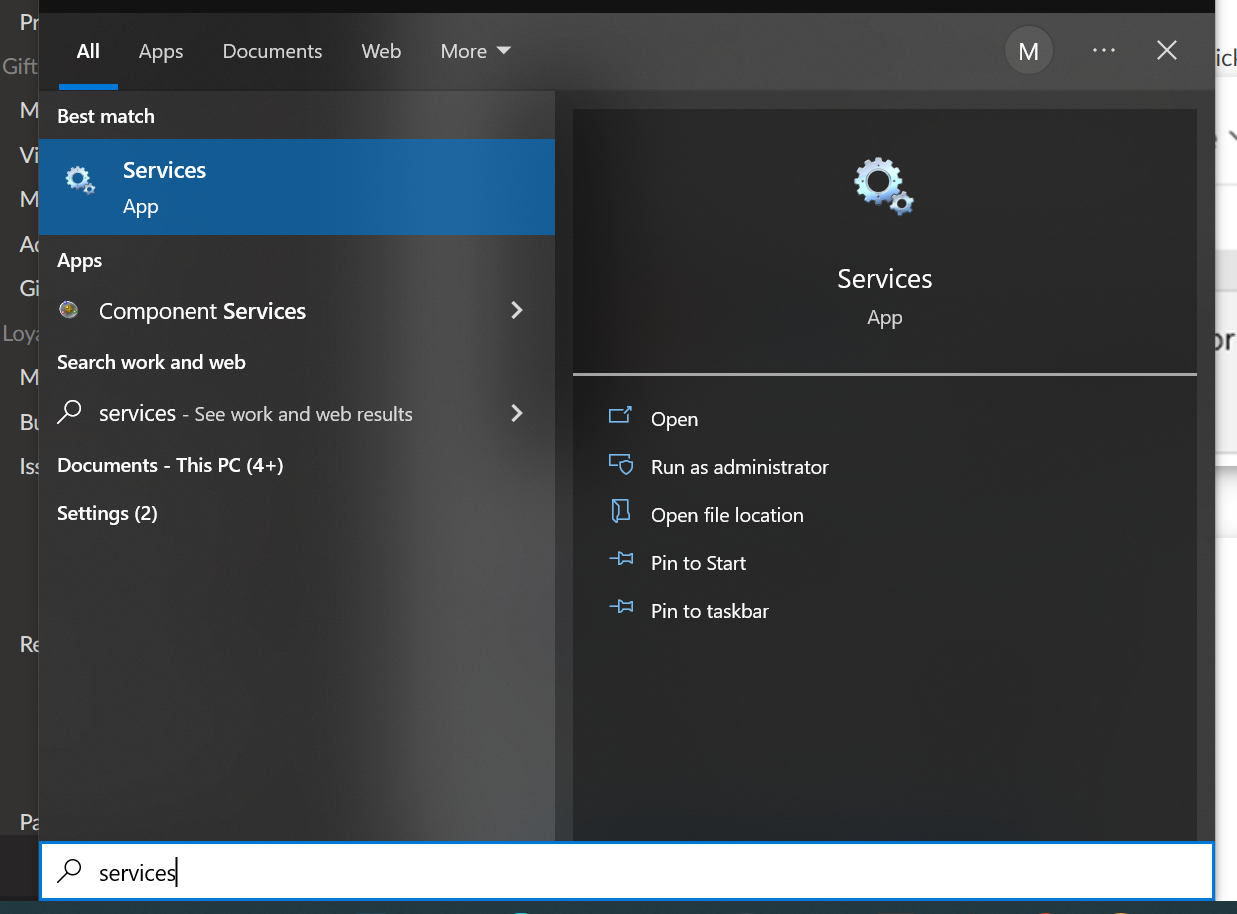
Task: Show Documents - This PC (4+) results
Action: (170, 465)
